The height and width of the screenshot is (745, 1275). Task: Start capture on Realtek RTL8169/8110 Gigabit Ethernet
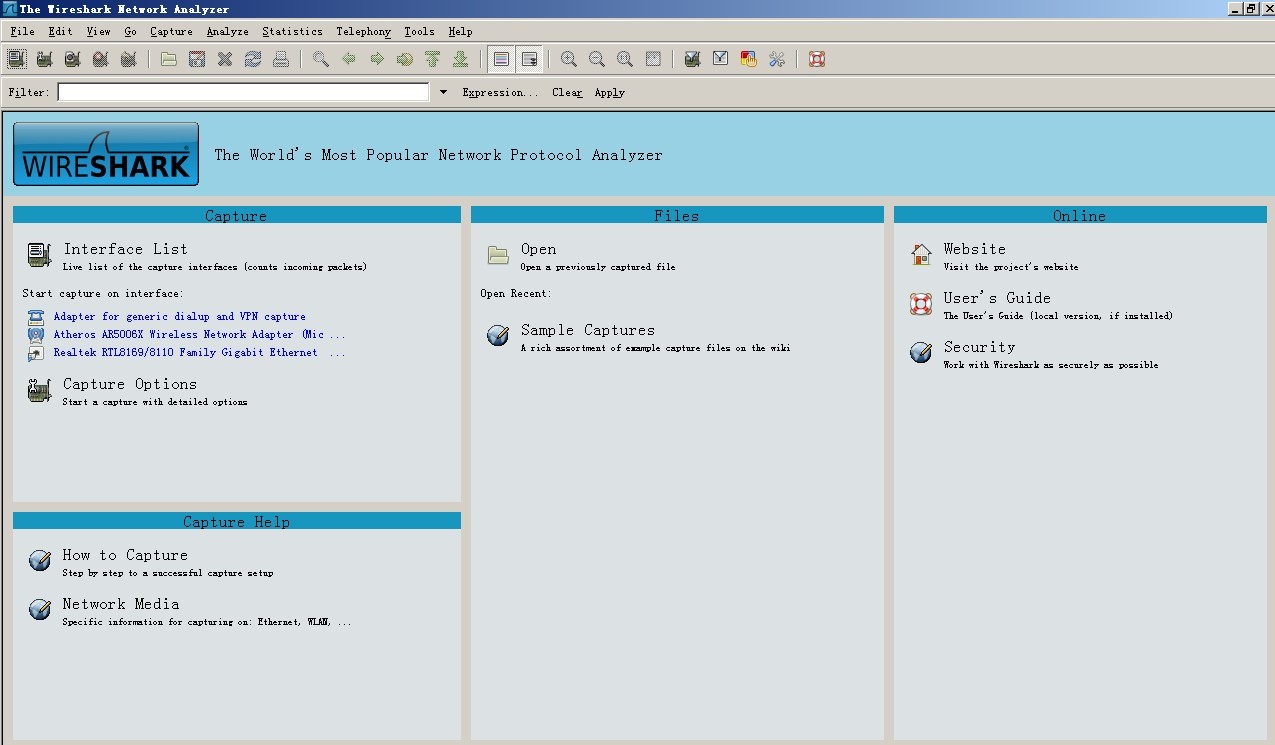(199, 352)
